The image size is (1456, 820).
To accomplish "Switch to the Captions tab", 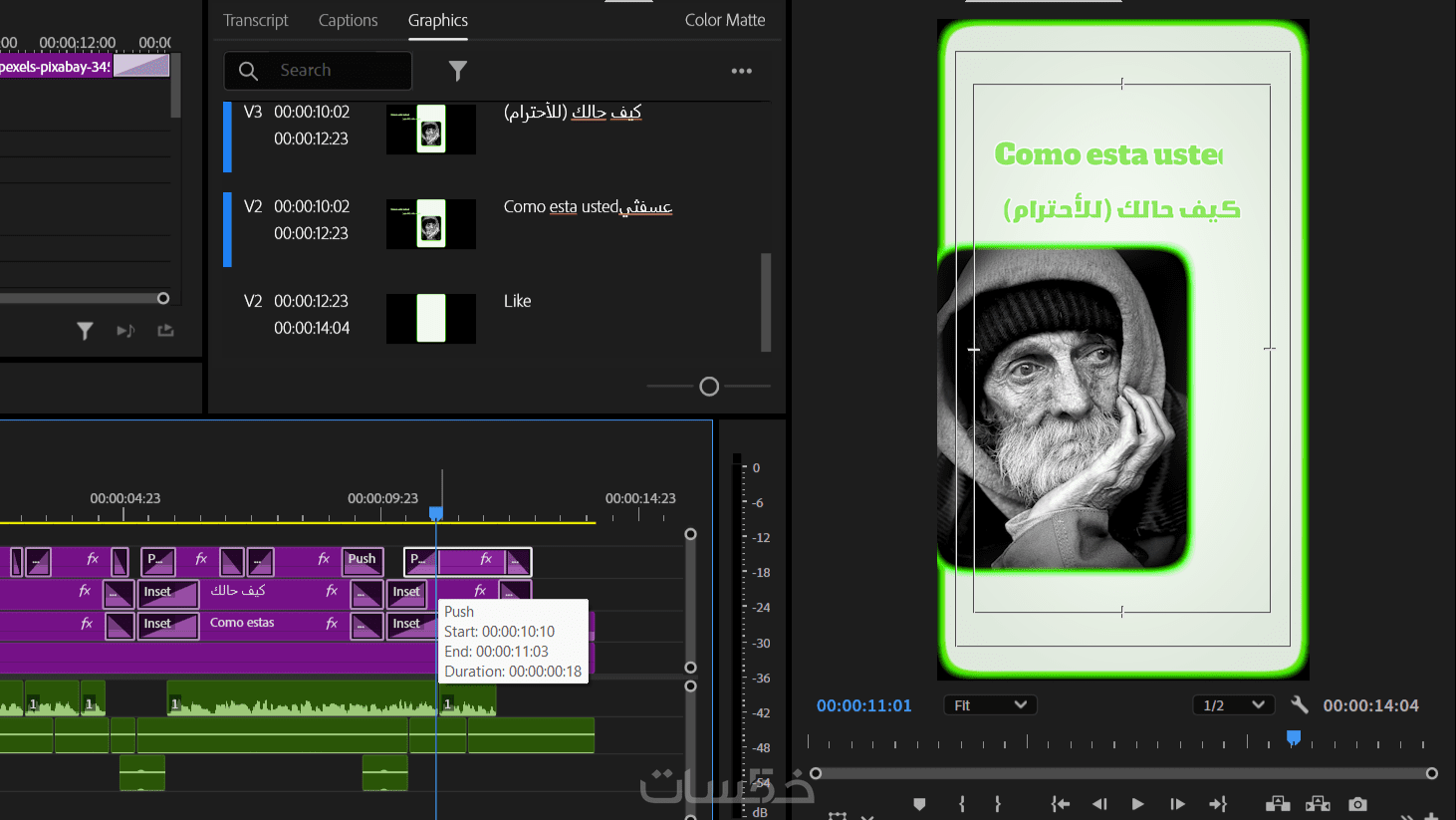I will [x=348, y=20].
